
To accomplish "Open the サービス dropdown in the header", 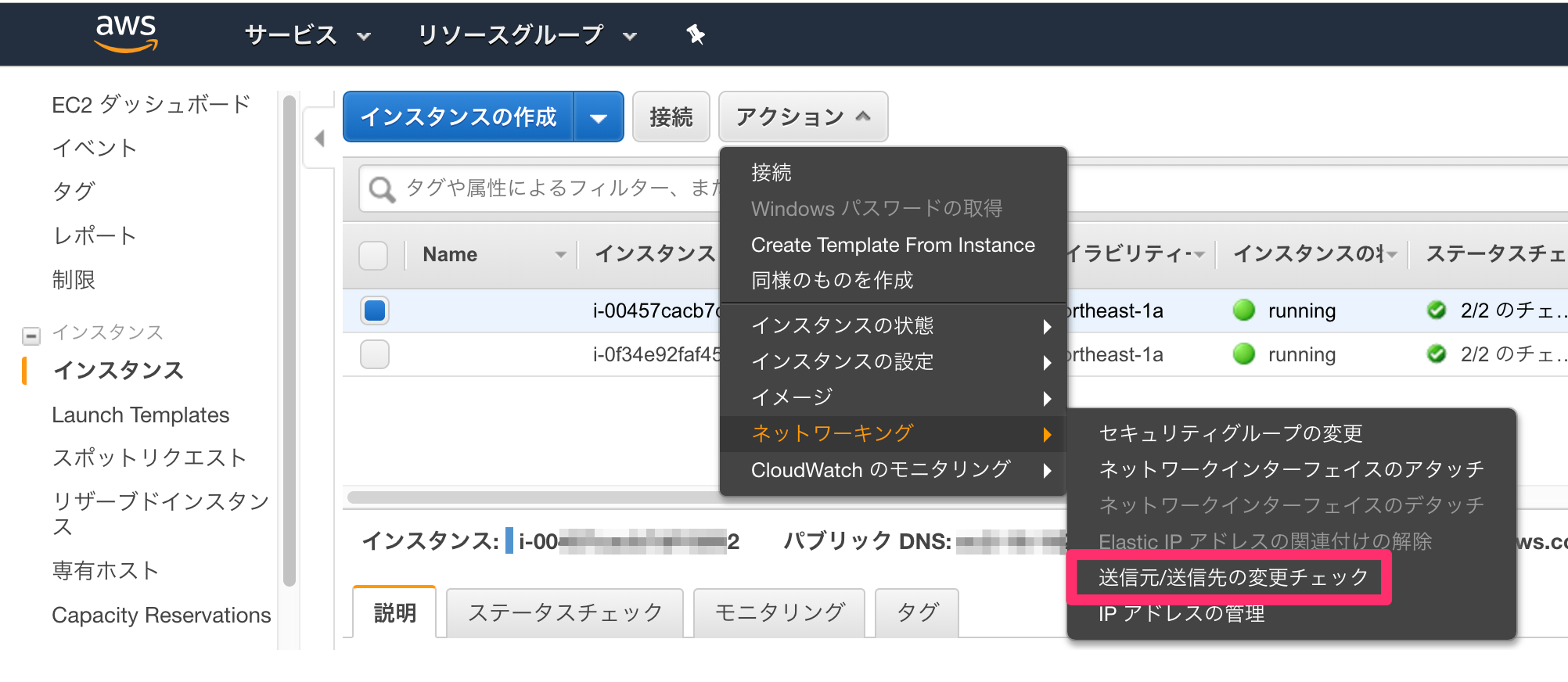I will (x=307, y=35).
